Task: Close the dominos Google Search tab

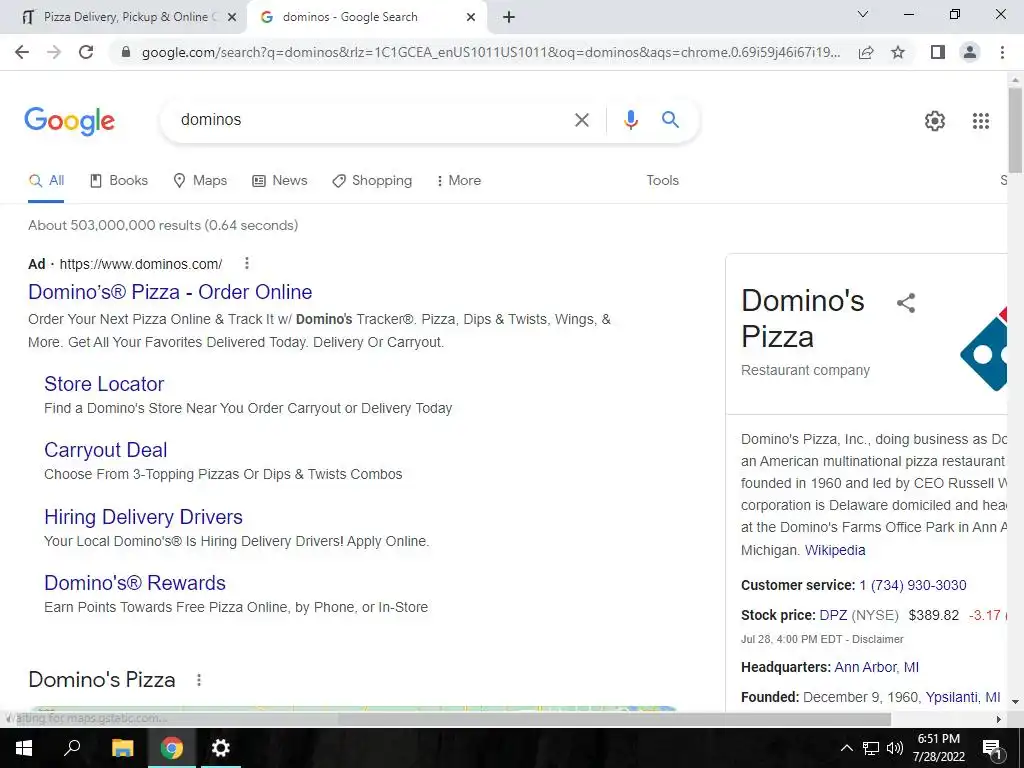Action: 471,18
